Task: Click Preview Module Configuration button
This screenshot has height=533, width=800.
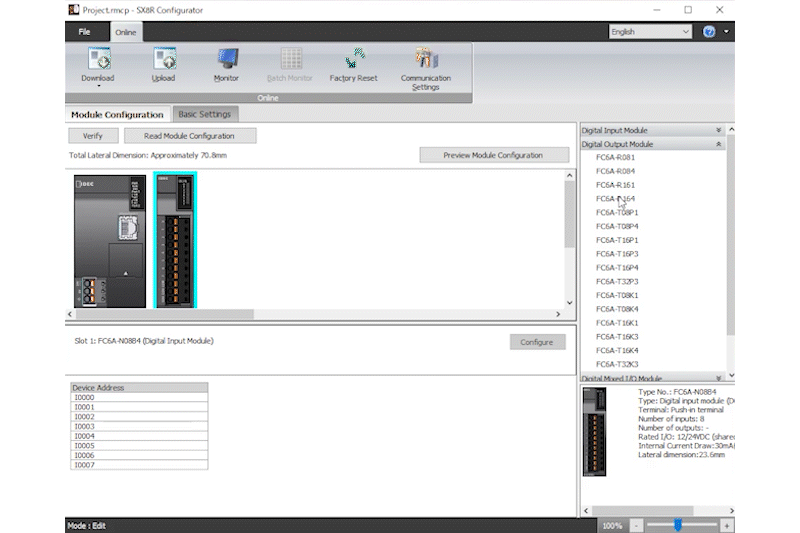Action: point(493,155)
